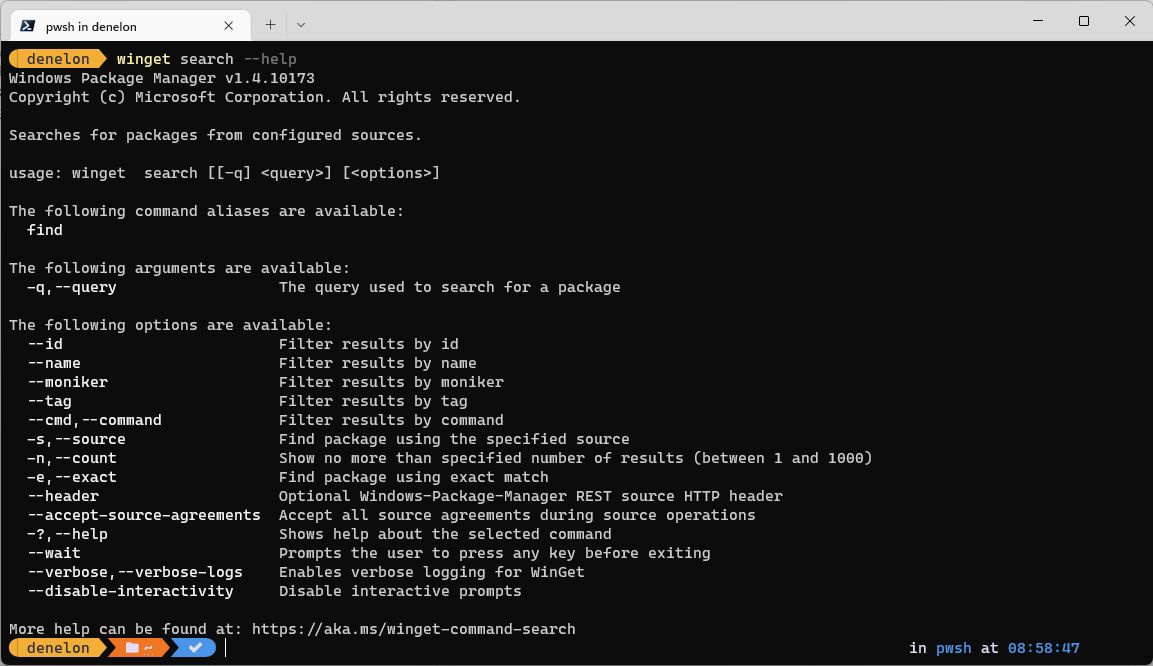Click the 'winget' command text
The width and height of the screenshot is (1153, 666).
[143, 59]
